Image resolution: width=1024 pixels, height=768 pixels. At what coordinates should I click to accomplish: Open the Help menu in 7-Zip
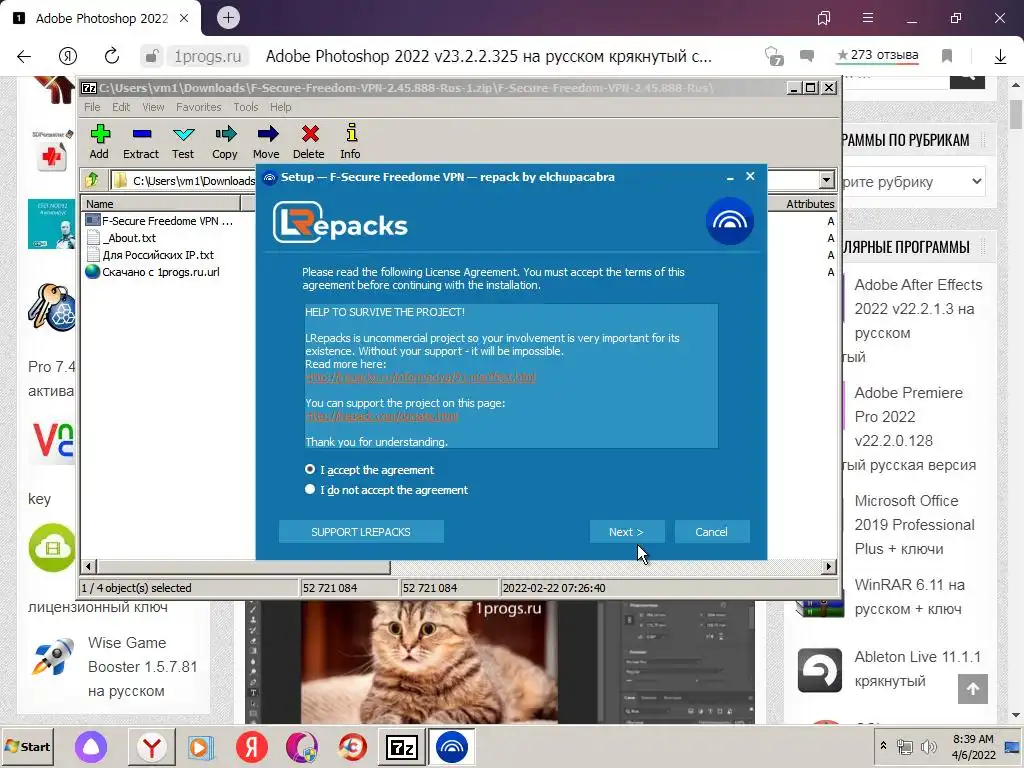(x=281, y=107)
